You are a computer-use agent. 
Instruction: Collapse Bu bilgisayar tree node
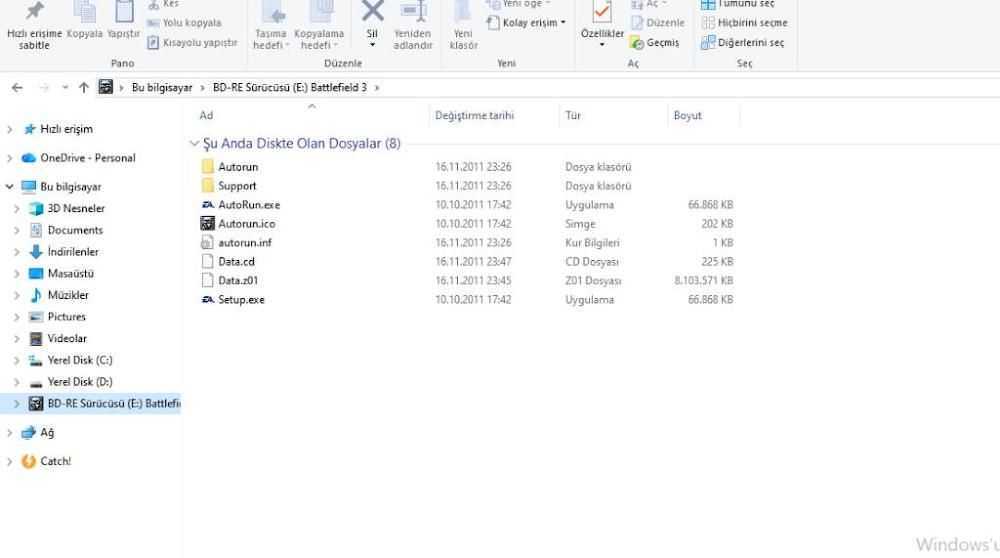click(x=10, y=187)
